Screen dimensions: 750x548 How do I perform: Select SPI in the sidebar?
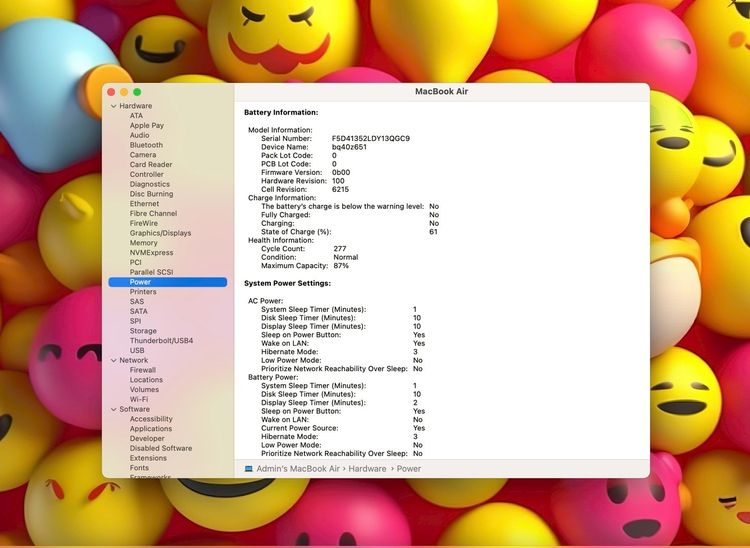point(135,321)
